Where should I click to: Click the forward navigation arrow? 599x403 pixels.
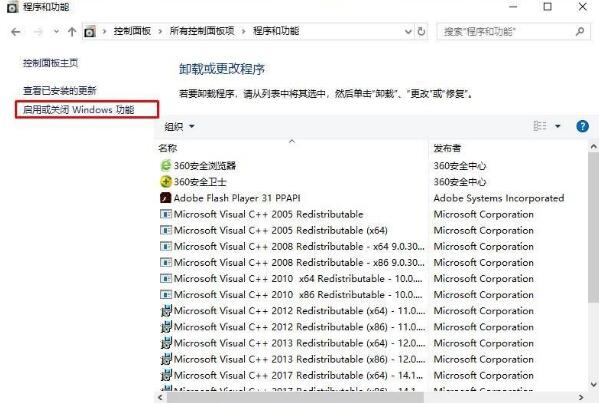click(38, 32)
